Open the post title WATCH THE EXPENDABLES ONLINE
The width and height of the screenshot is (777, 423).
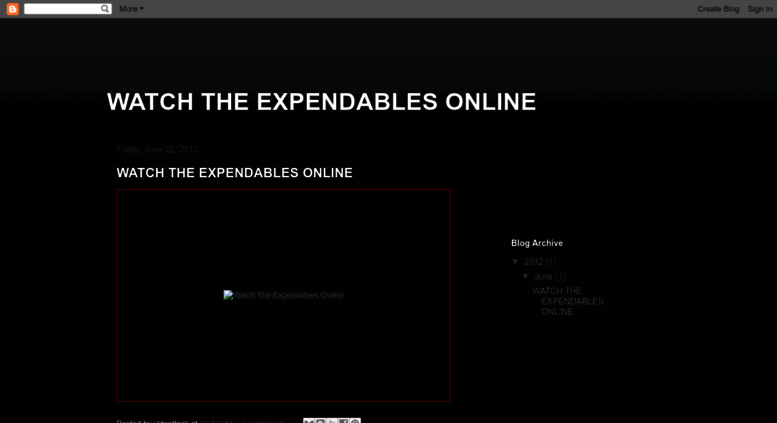click(234, 173)
